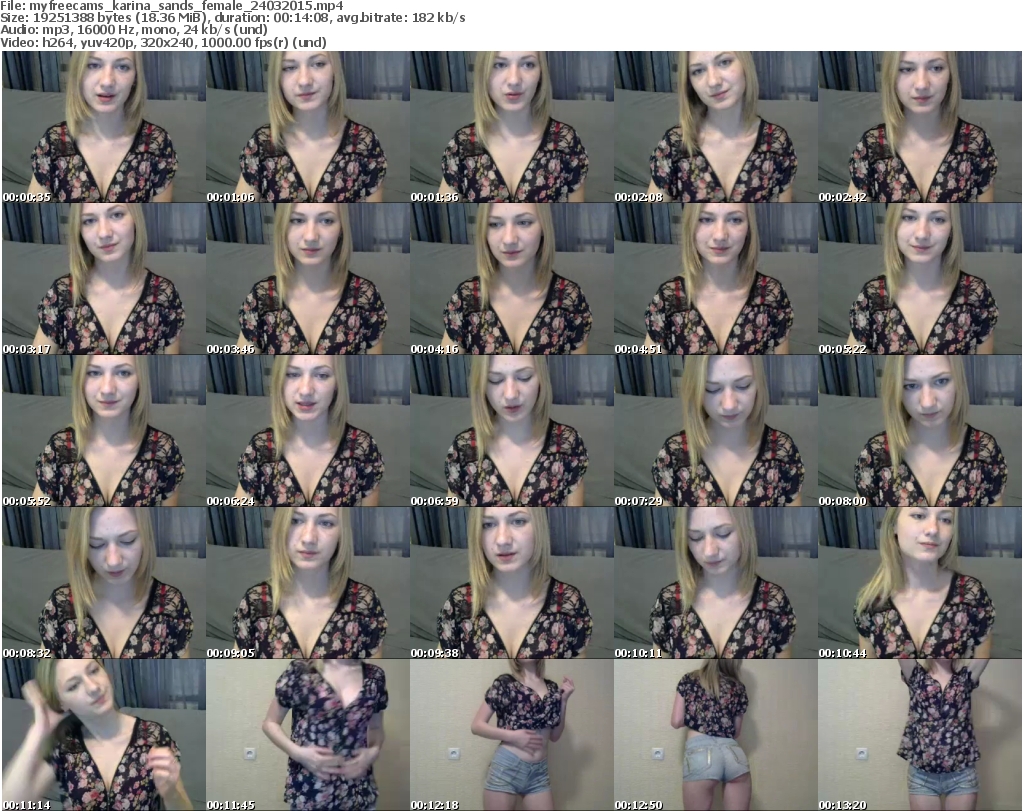Select the thumbnail stamped 00:03:17
Screen dimensions: 1024x811
[x=104, y=279]
